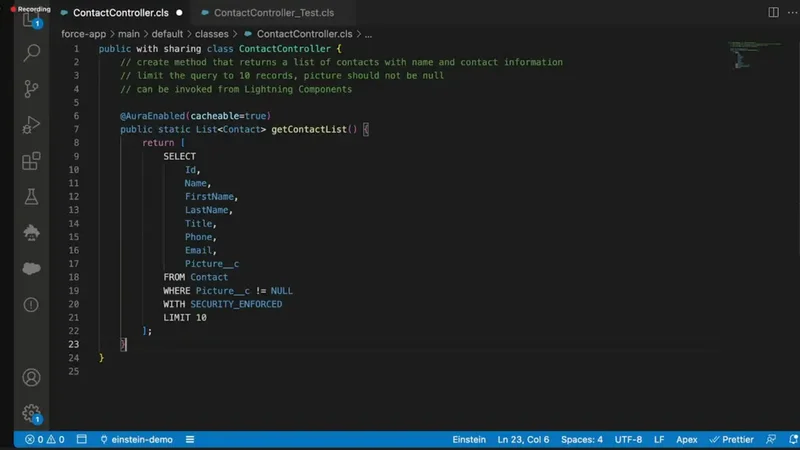Expand the breadcrumb ellipsis after ContactController.cls
Image resolution: width=800 pixels, height=450 pixels.
368,34
